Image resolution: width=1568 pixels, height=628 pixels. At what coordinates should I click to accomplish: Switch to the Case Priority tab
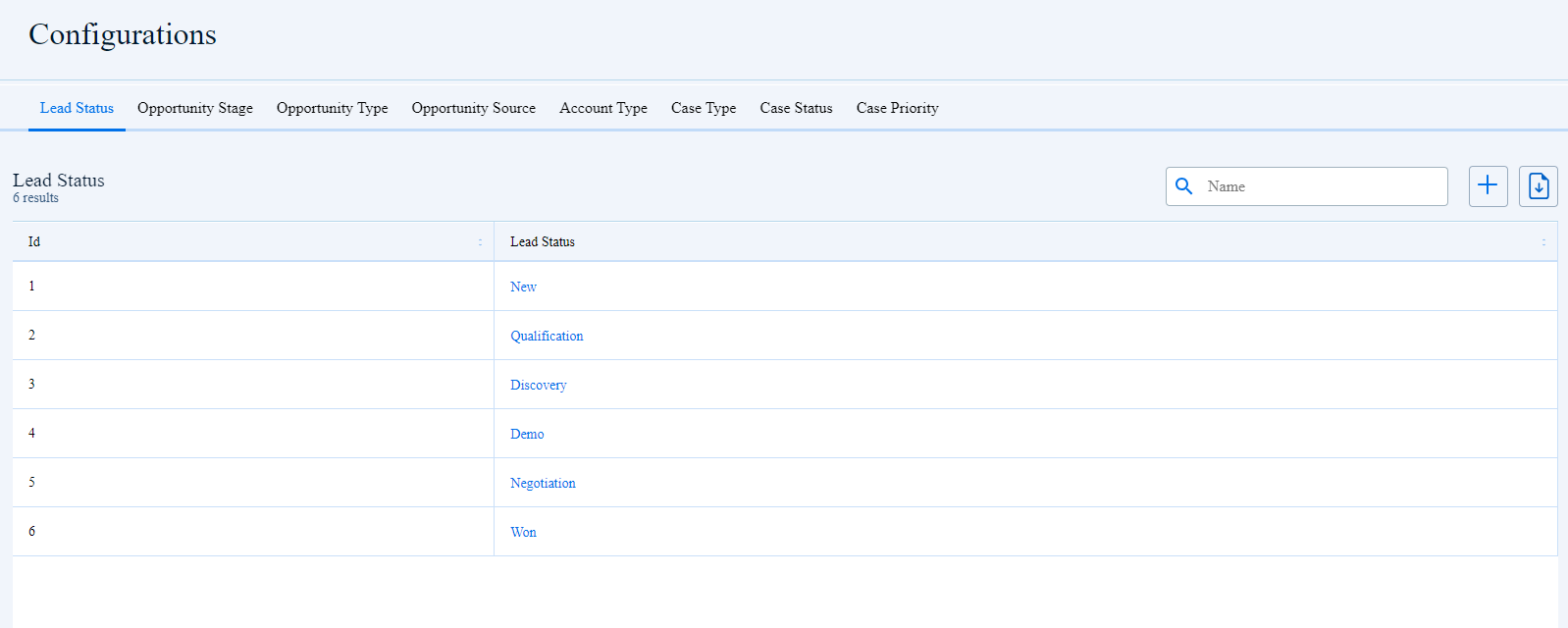[897, 108]
